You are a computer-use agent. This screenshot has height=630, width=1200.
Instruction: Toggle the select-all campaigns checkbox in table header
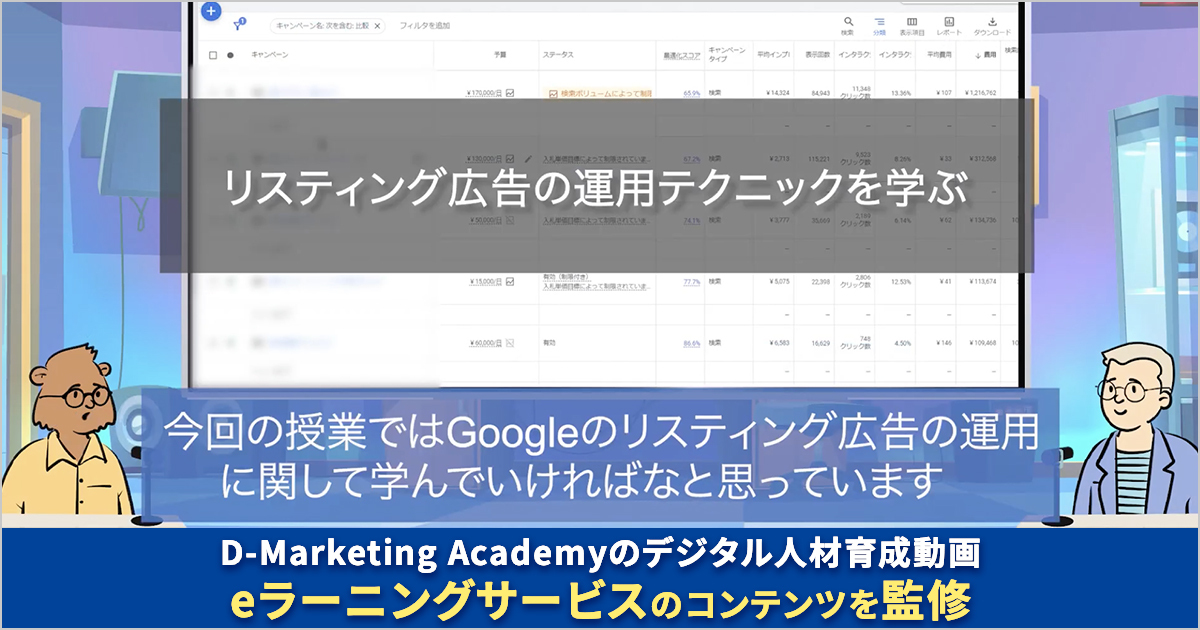214,54
